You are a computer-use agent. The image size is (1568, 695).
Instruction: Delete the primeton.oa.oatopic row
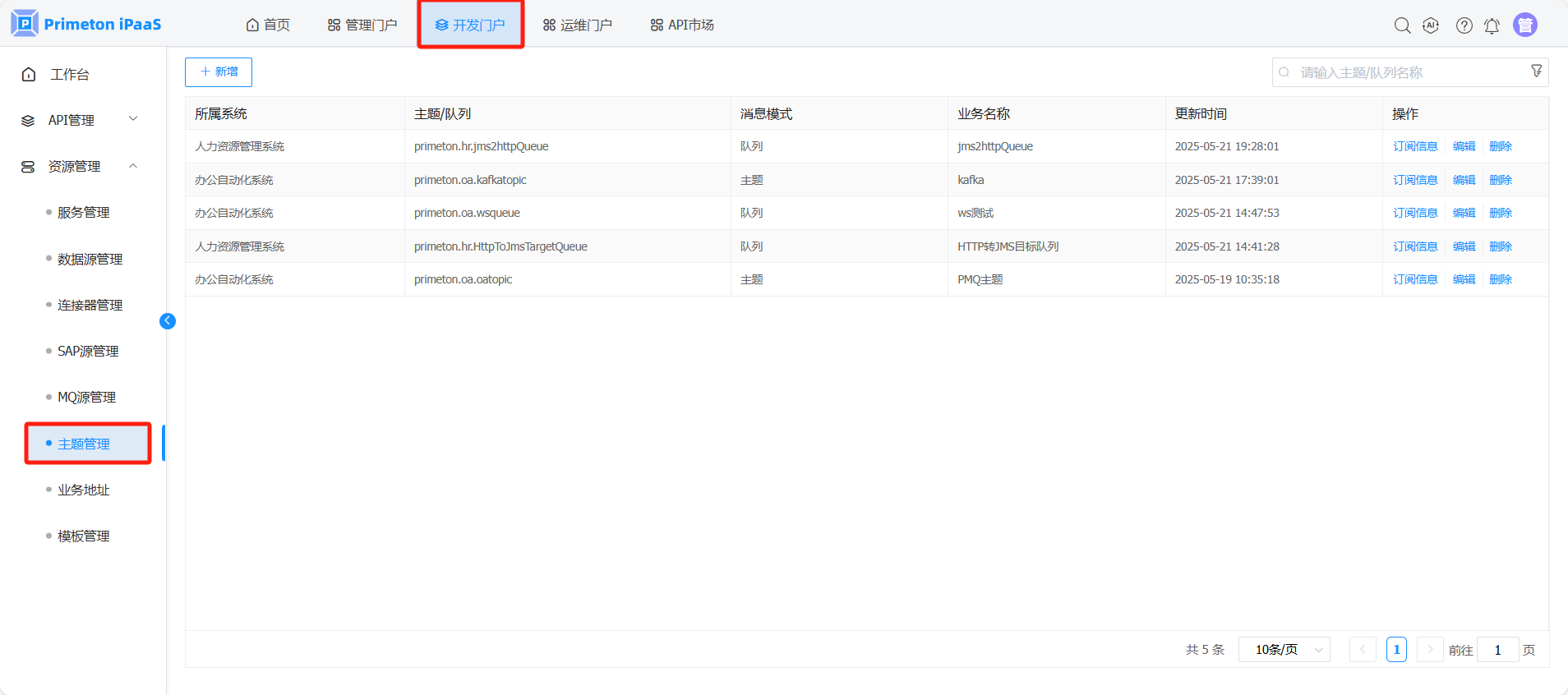click(1500, 279)
